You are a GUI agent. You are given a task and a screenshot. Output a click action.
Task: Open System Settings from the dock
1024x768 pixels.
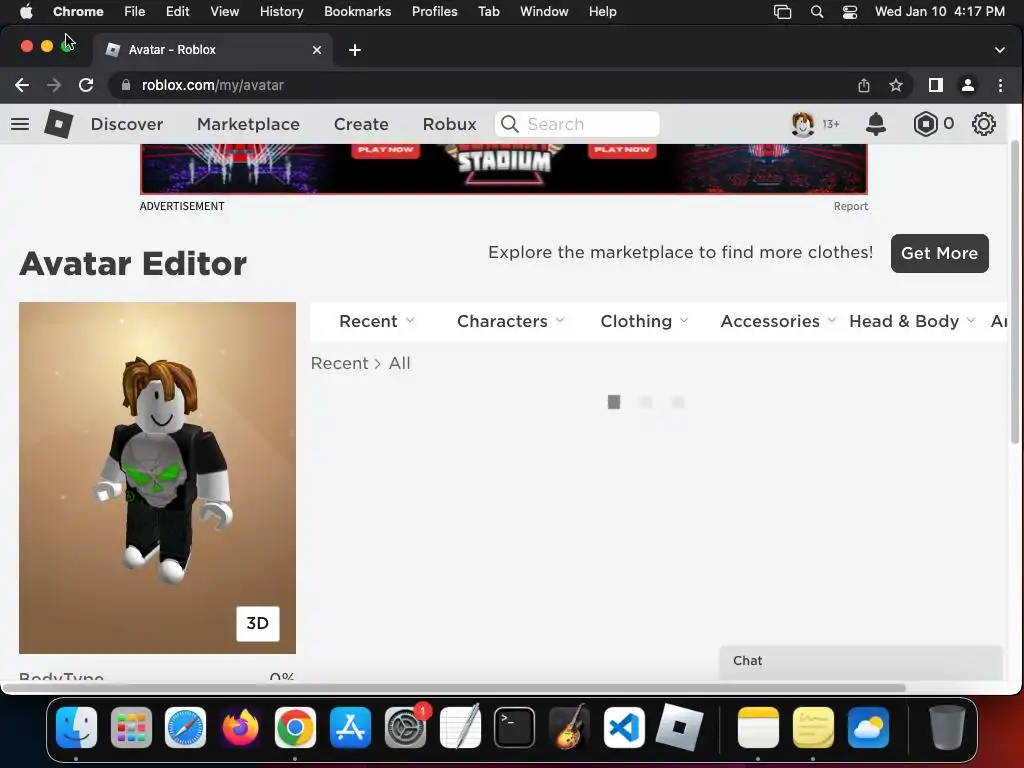(x=406, y=727)
